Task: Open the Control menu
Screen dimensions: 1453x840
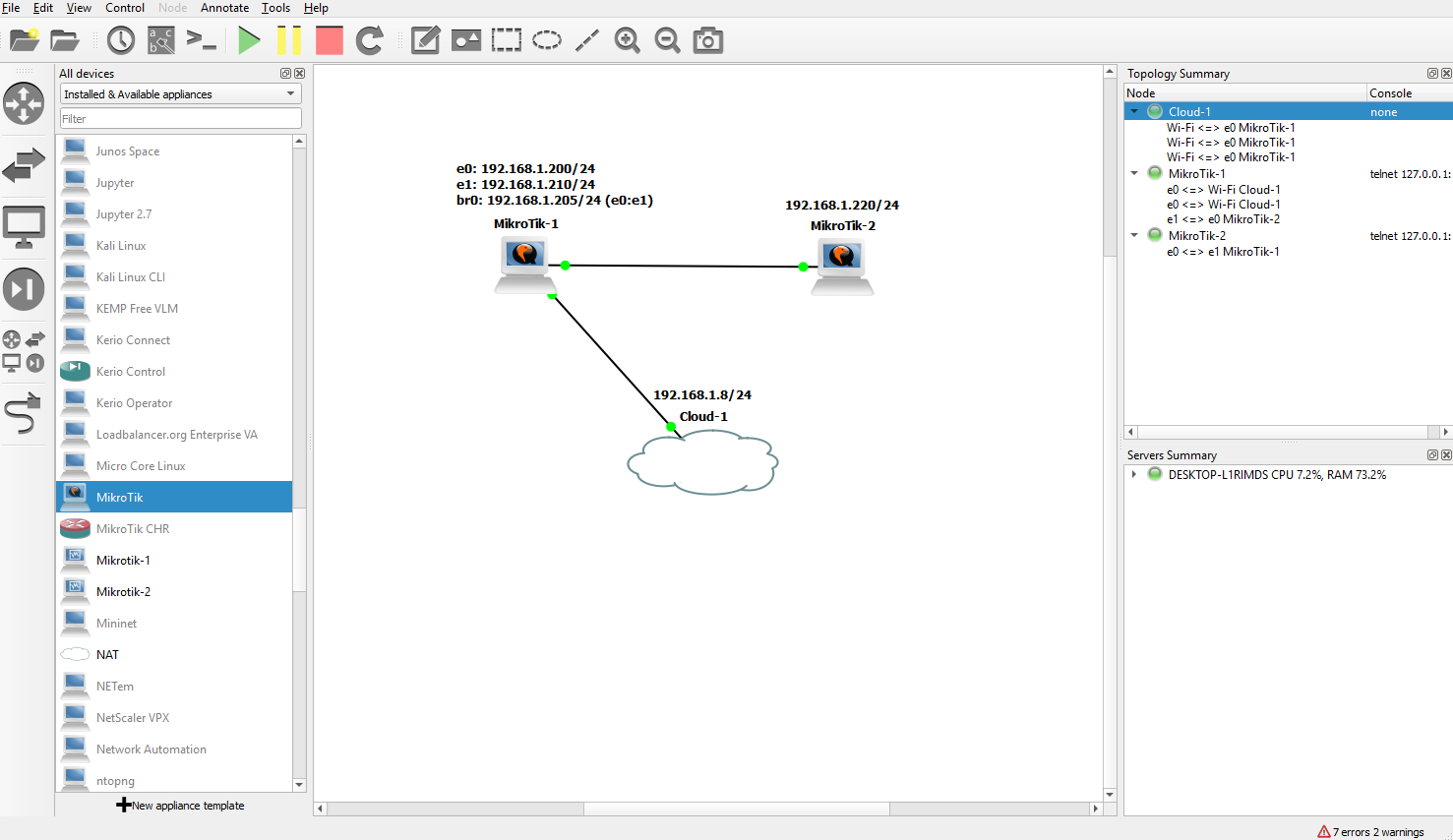Action: tap(125, 8)
